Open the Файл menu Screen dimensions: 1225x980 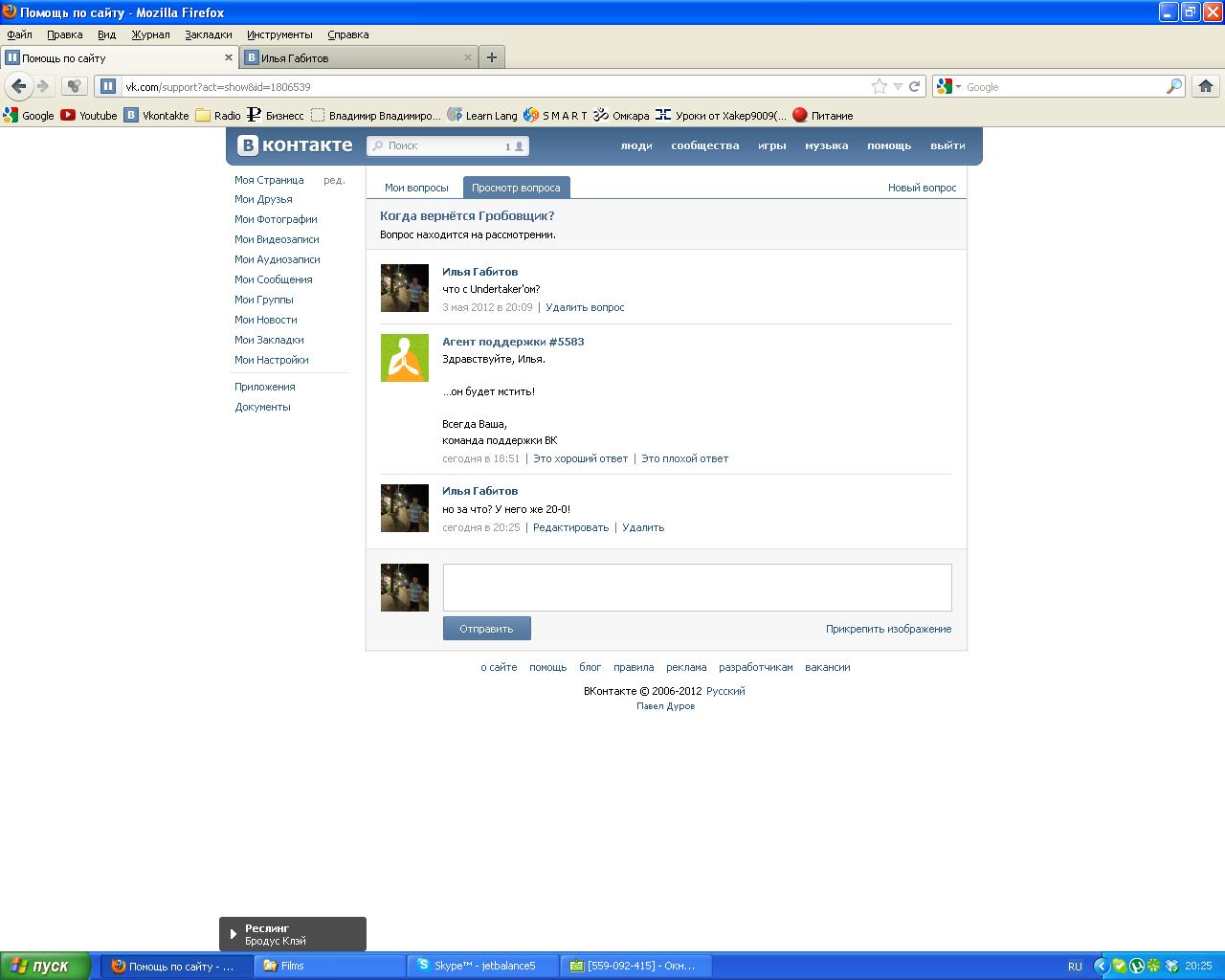coord(19,34)
